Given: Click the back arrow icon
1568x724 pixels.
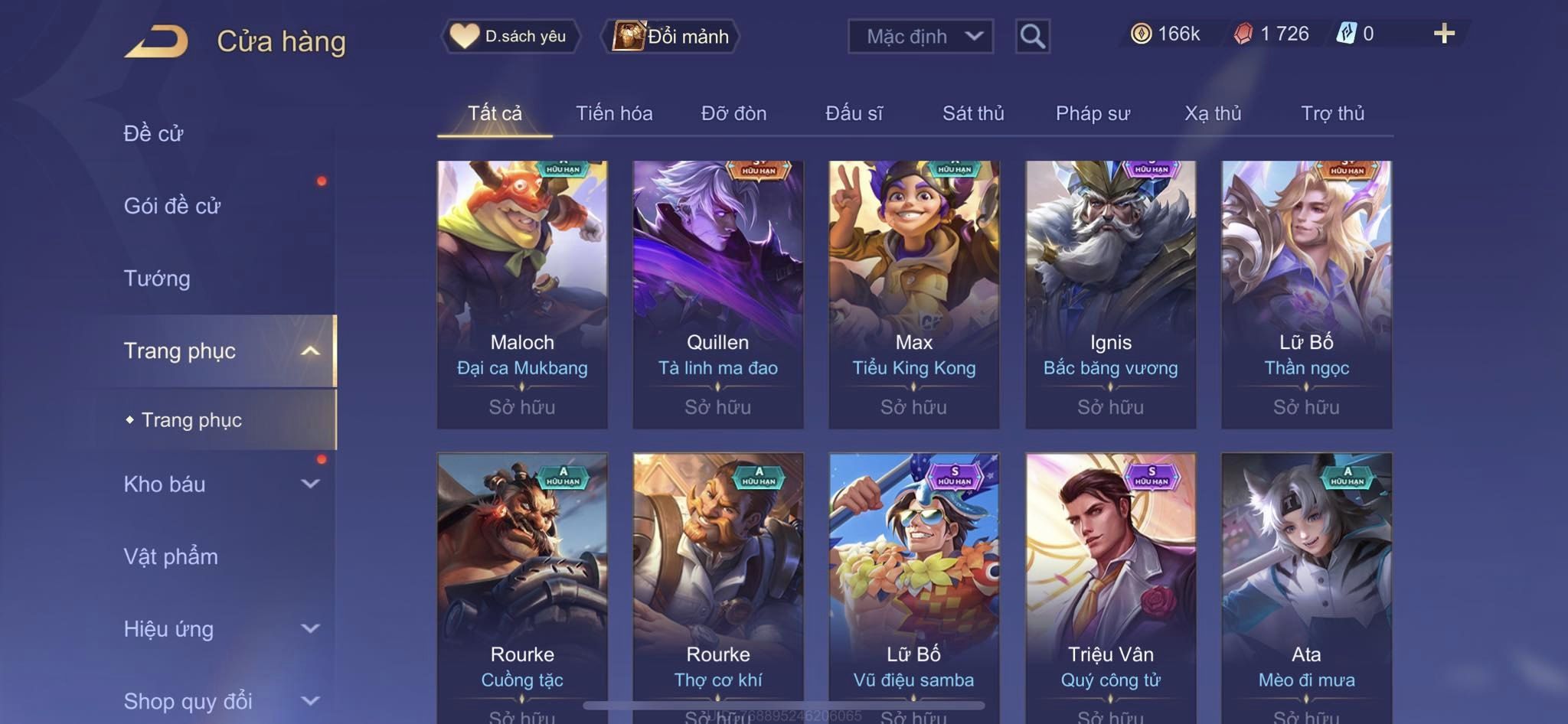Looking at the screenshot, I should (157, 41).
